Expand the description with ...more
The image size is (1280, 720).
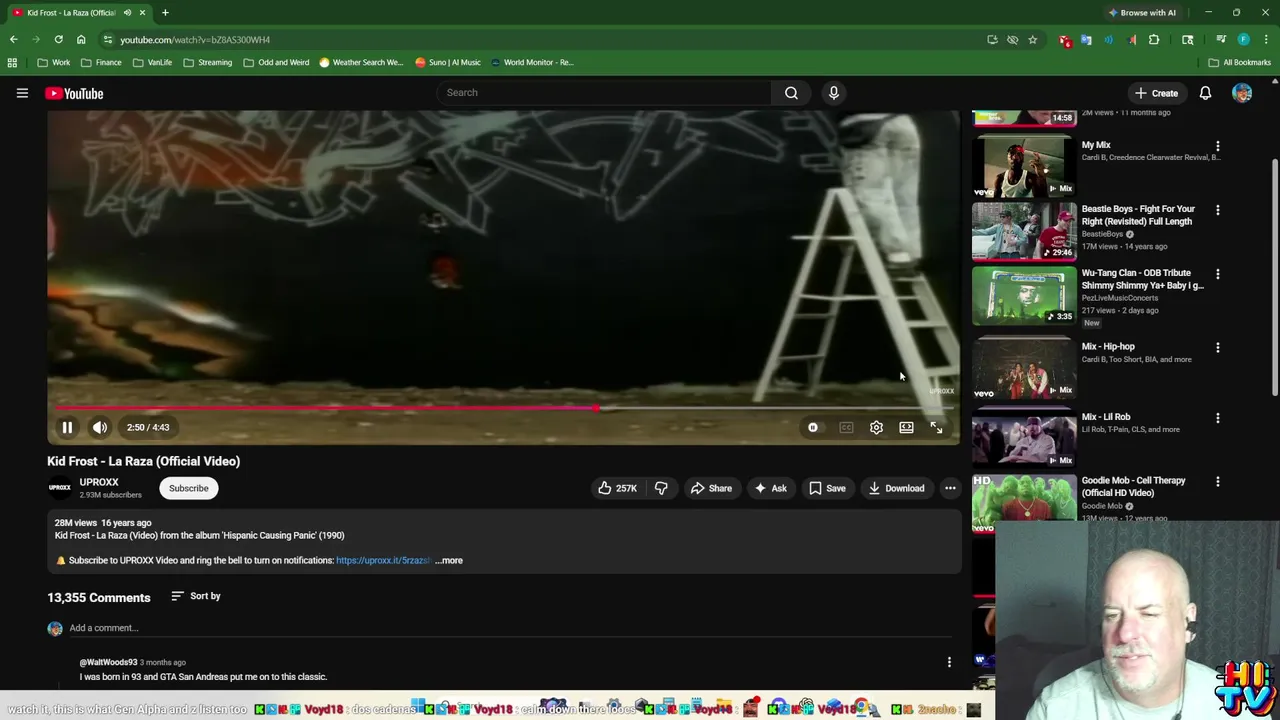[x=449, y=560]
